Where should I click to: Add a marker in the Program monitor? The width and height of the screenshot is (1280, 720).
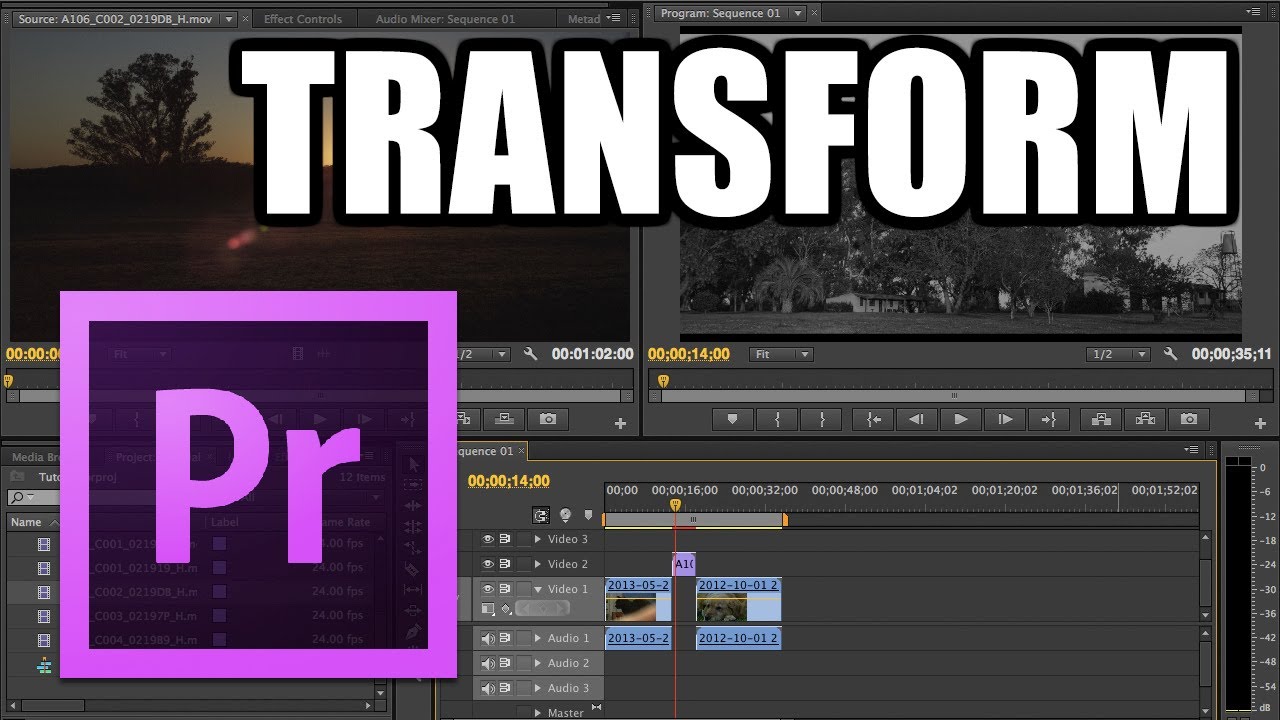pyautogui.click(x=732, y=420)
